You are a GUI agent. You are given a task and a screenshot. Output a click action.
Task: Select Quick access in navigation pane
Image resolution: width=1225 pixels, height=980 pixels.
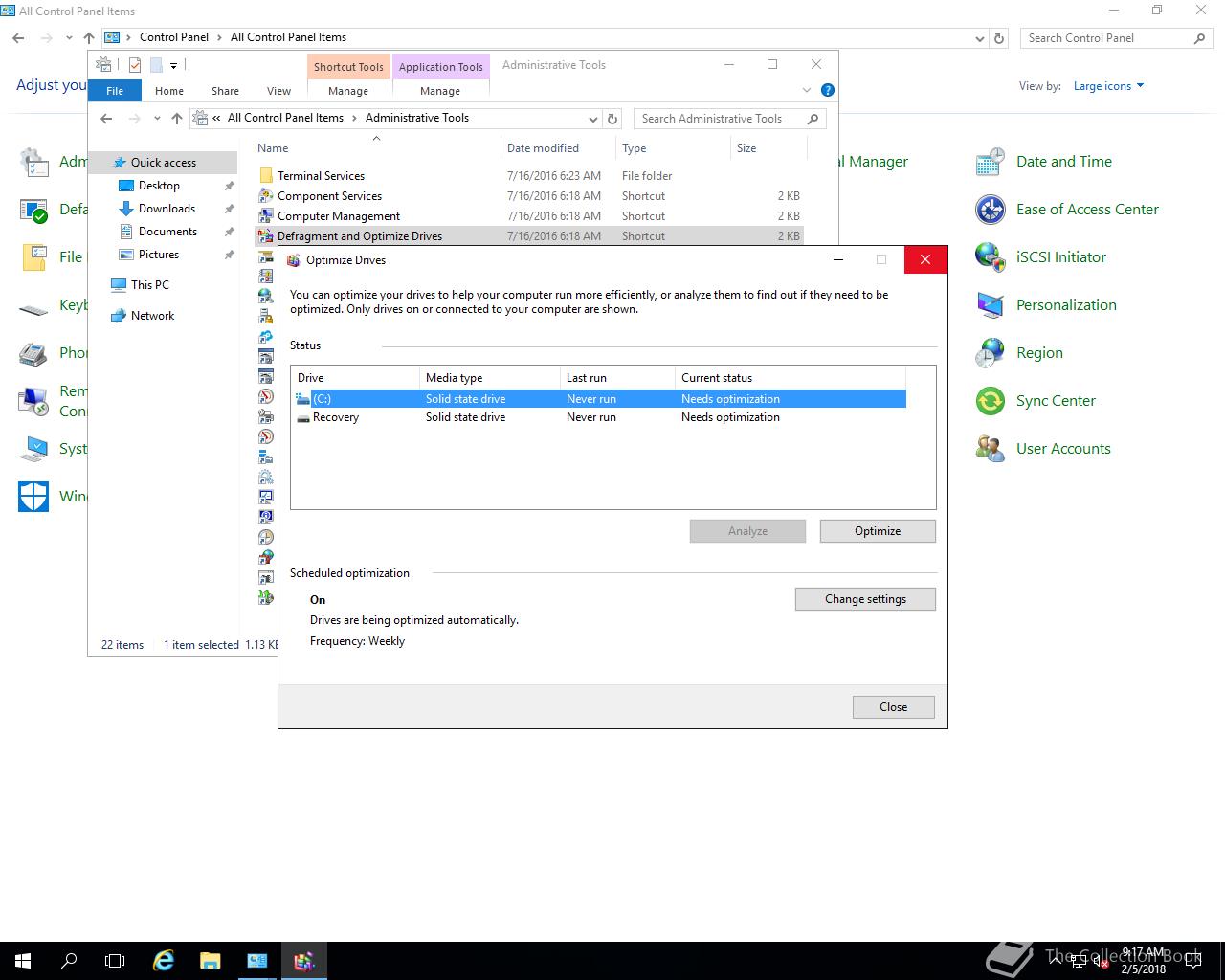click(163, 163)
